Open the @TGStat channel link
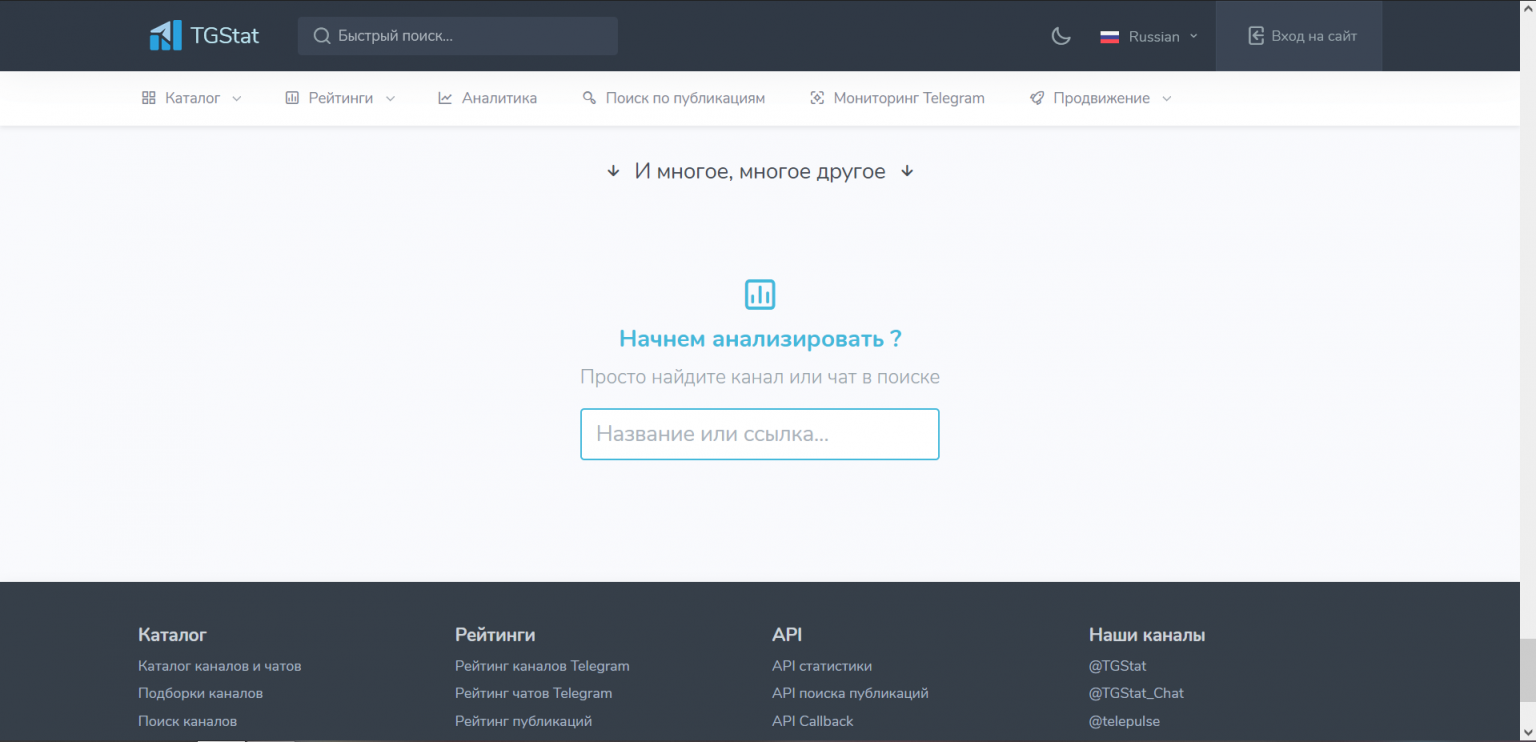Image resolution: width=1536 pixels, height=742 pixels. (x=1117, y=666)
